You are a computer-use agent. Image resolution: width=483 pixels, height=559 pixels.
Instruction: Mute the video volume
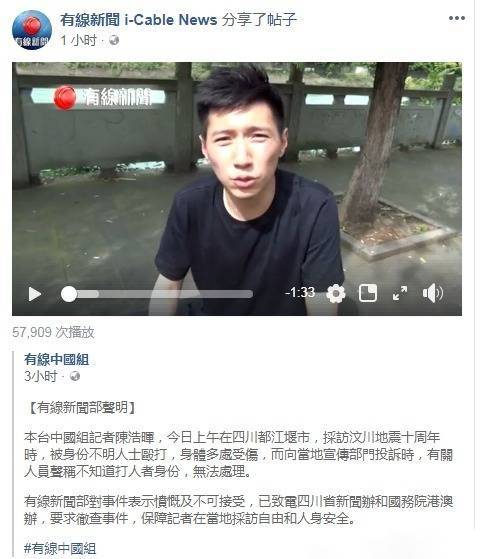[x=432, y=293]
